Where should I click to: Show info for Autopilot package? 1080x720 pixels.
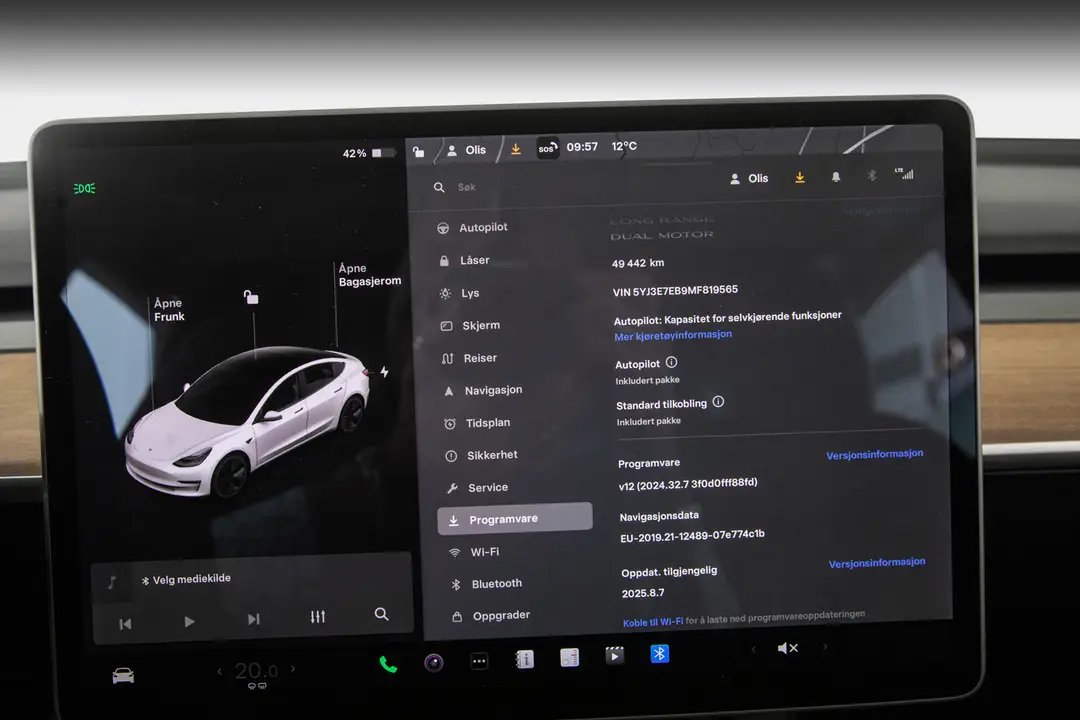(x=672, y=362)
